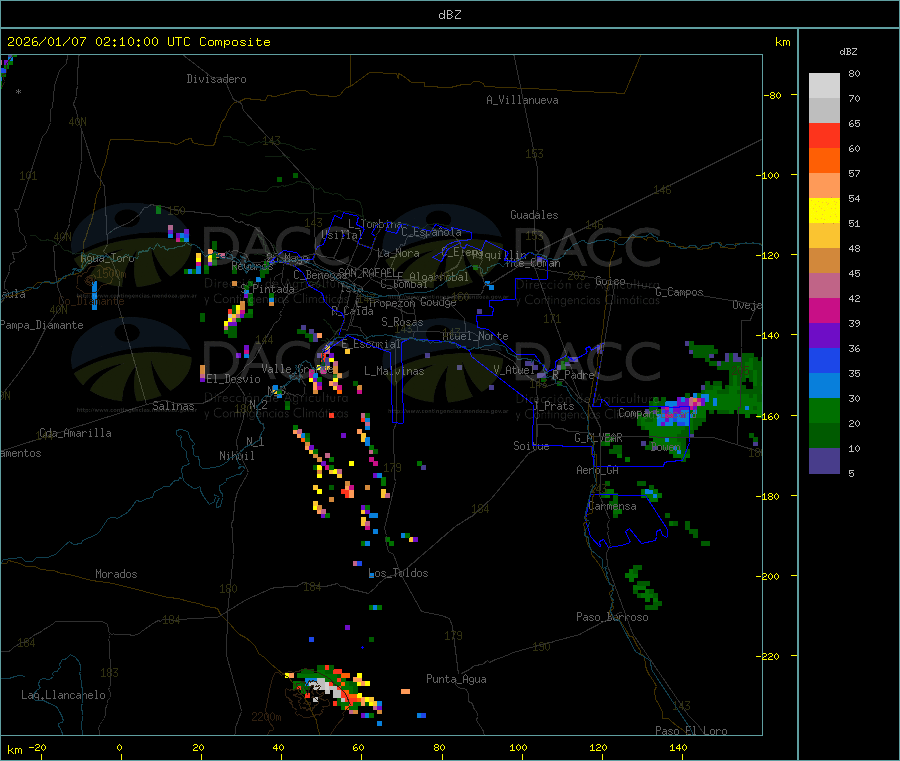Pick the magenta 39-42 dBZ legend swatch

[x=824, y=310]
